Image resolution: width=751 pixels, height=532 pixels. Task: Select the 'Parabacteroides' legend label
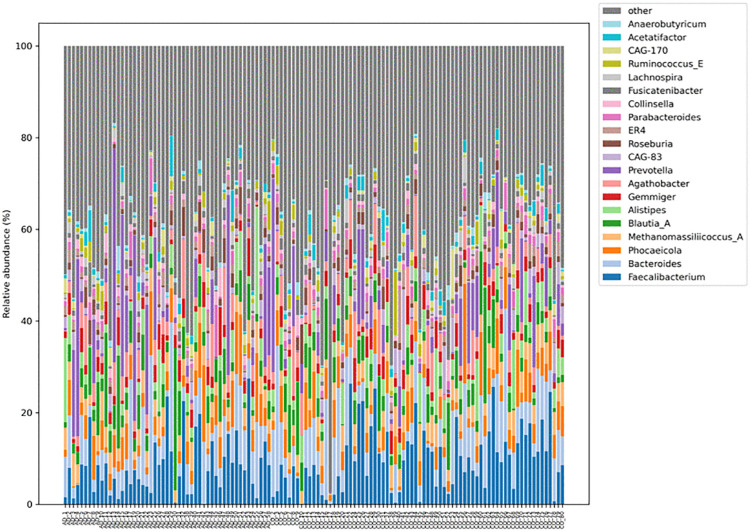pyautogui.click(x=664, y=117)
